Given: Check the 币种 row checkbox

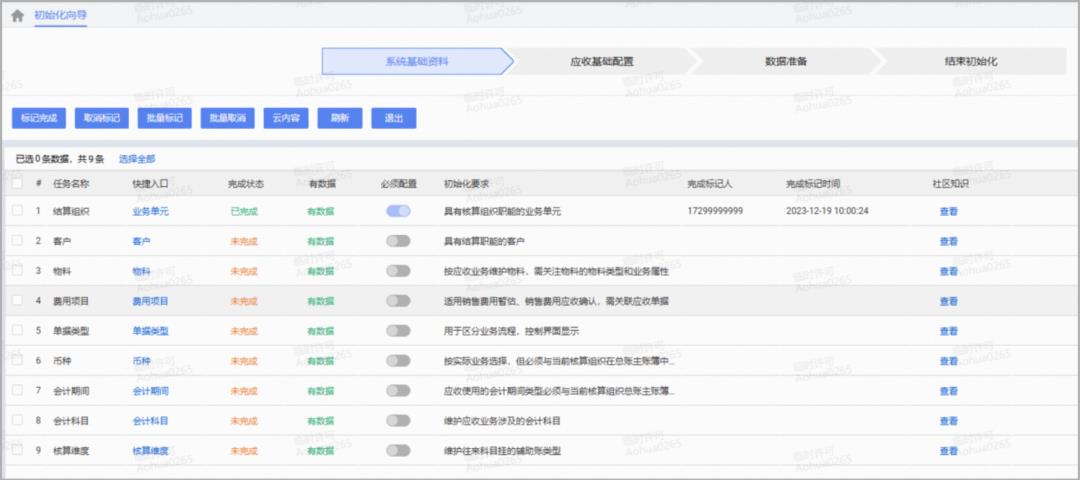Looking at the screenshot, I should 17,360.
